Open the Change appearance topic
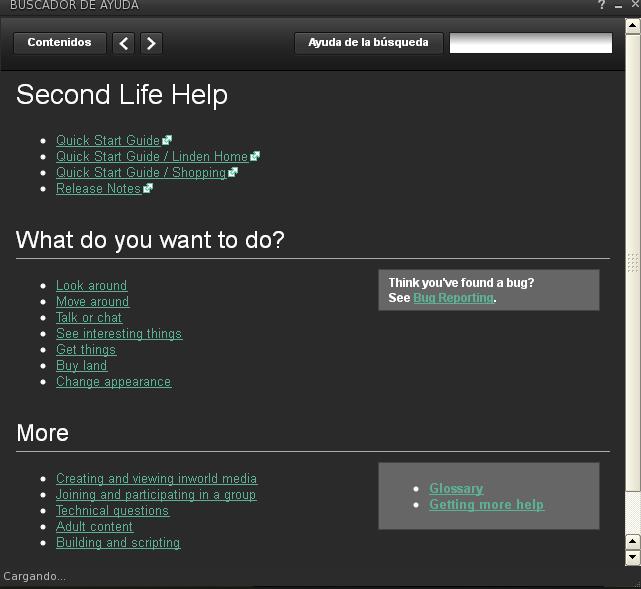 pyautogui.click(x=114, y=382)
